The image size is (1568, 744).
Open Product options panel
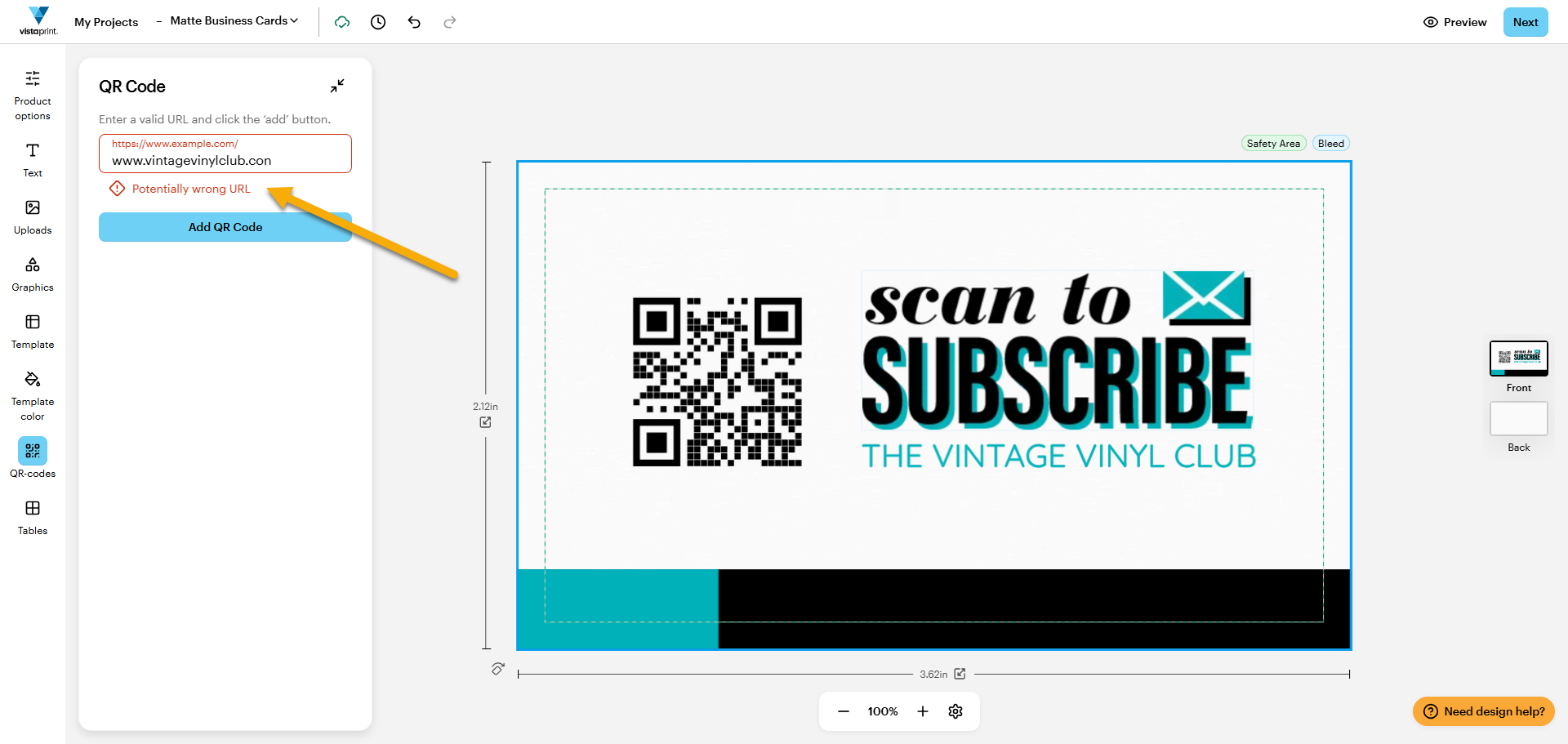point(33,96)
